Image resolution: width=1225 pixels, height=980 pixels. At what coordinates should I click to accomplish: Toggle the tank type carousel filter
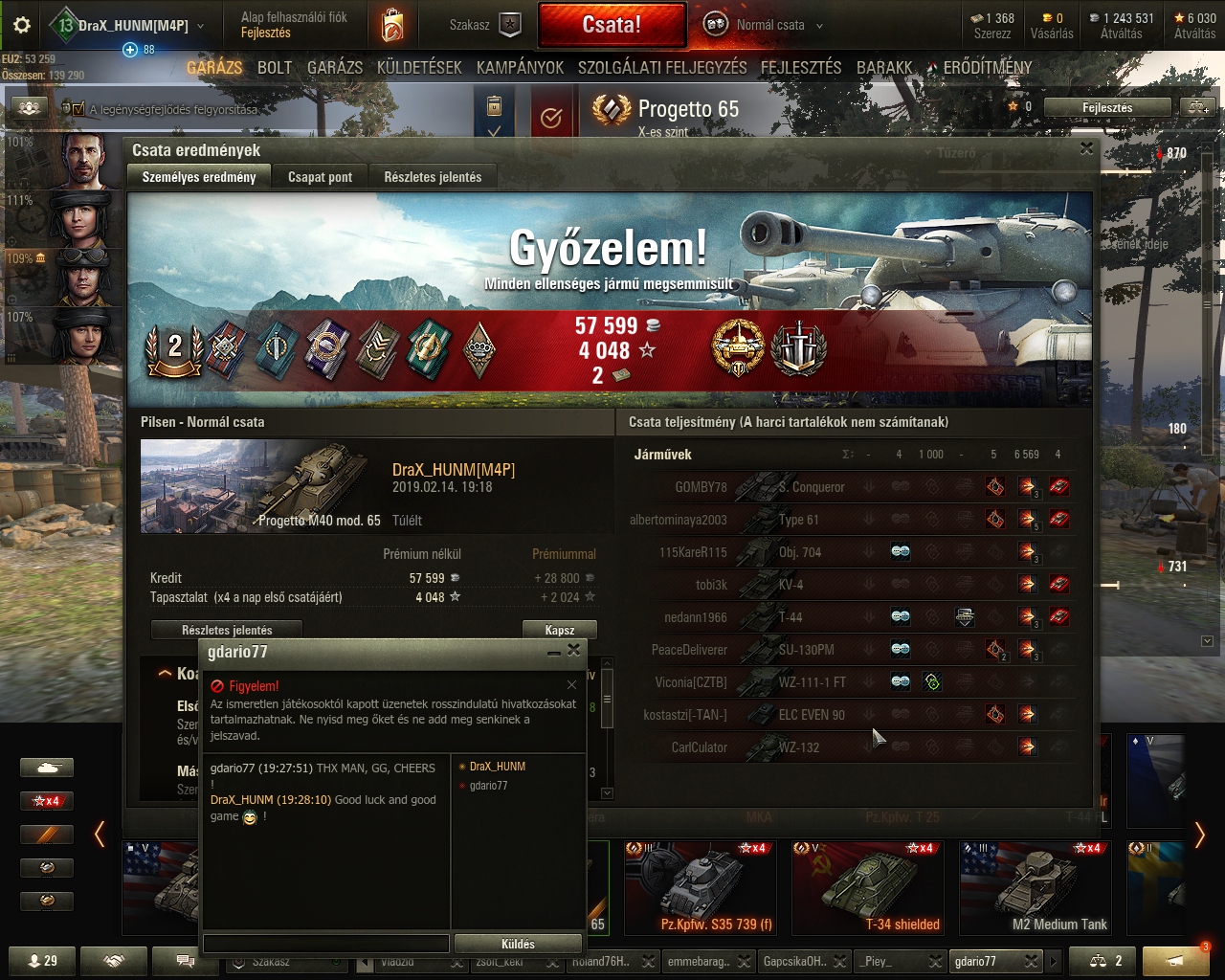coord(47,768)
